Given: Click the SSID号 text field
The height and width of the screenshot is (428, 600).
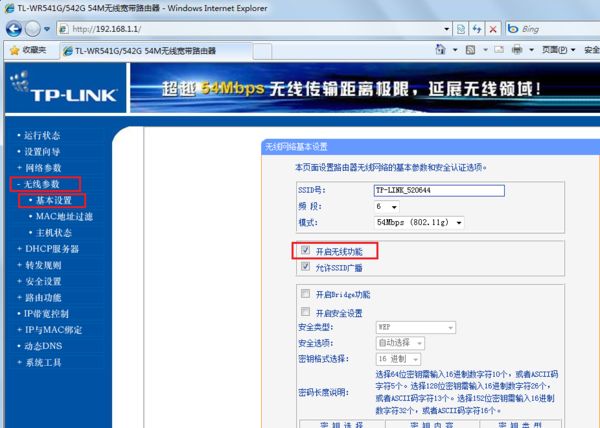Looking at the screenshot, I should pos(439,190).
